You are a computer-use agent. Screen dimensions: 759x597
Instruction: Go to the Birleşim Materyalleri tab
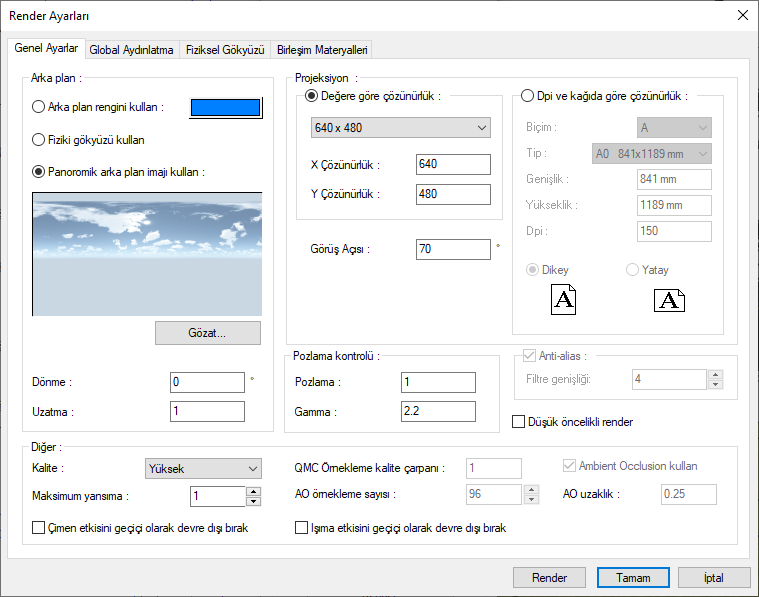321,50
